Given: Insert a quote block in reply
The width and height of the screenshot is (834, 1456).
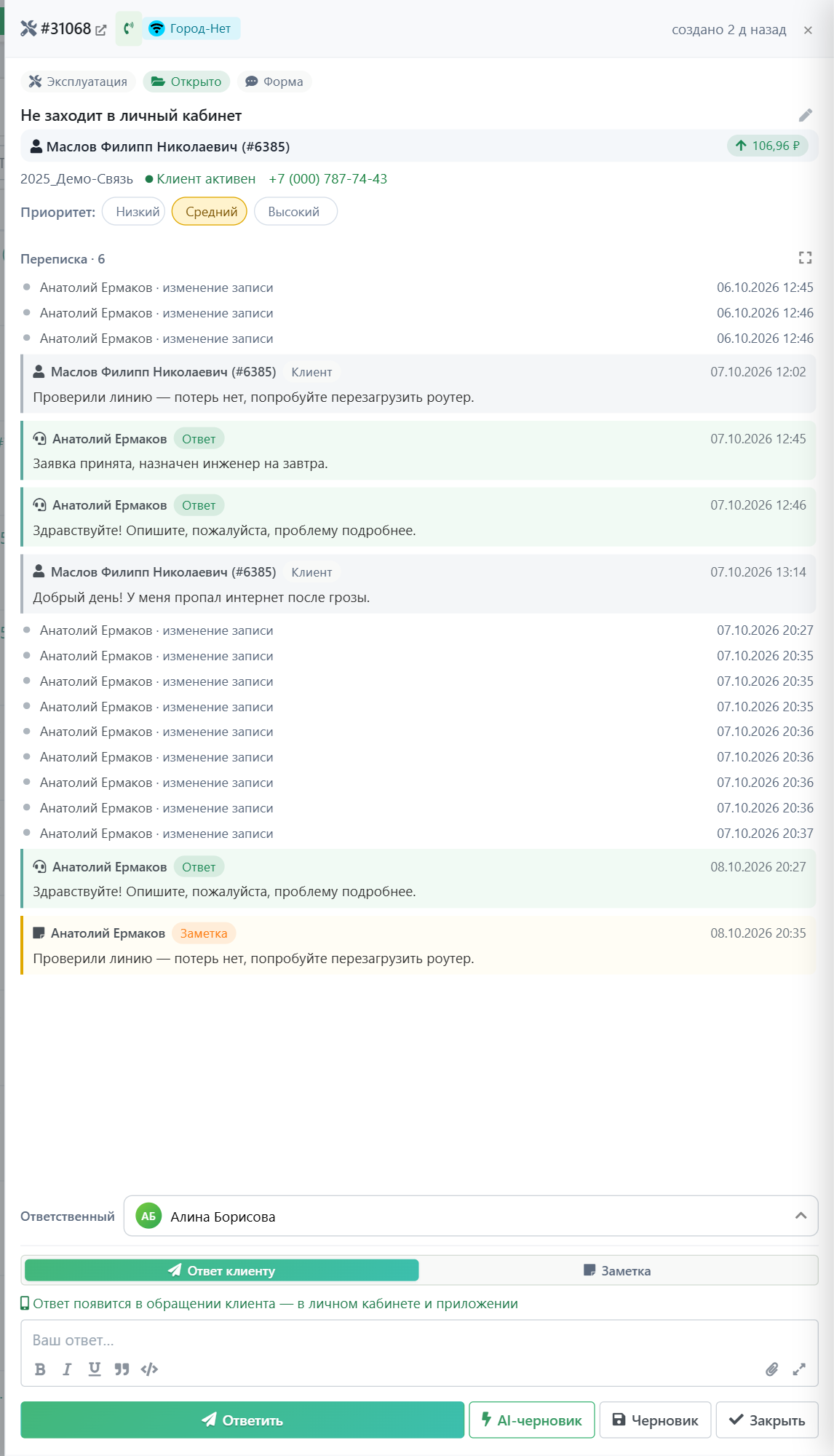Looking at the screenshot, I should coord(122,1369).
